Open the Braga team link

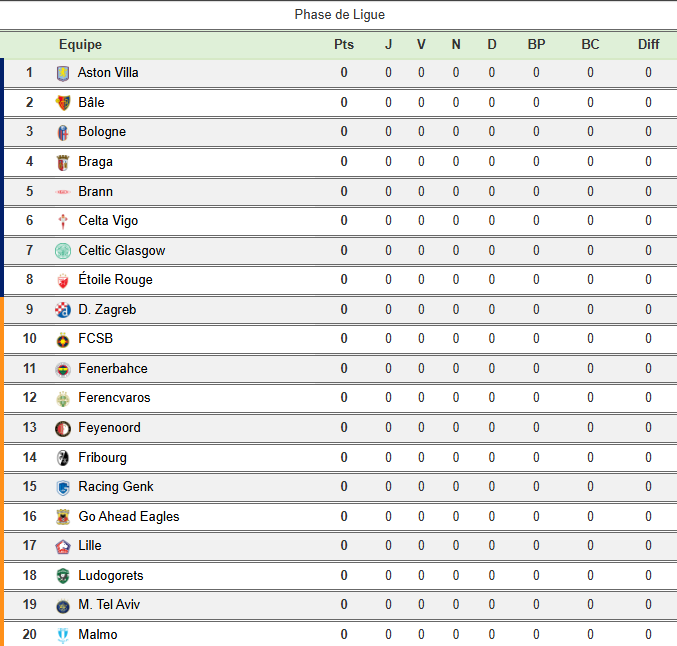(95, 161)
